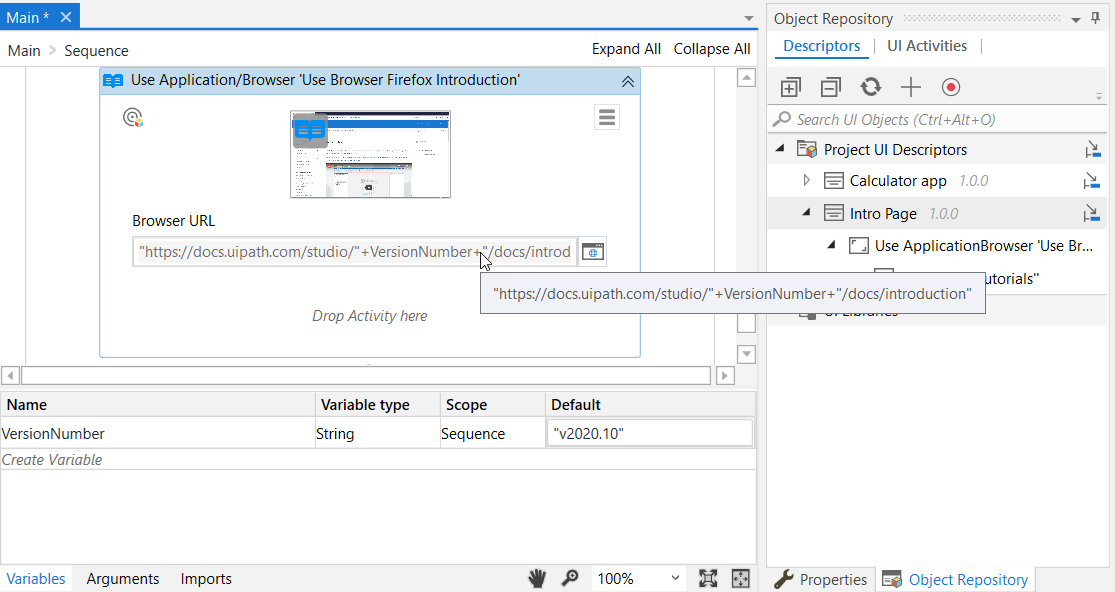Click the Expand All link
The height and width of the screenshot is (592, 1115).
(x=626, y=49)
